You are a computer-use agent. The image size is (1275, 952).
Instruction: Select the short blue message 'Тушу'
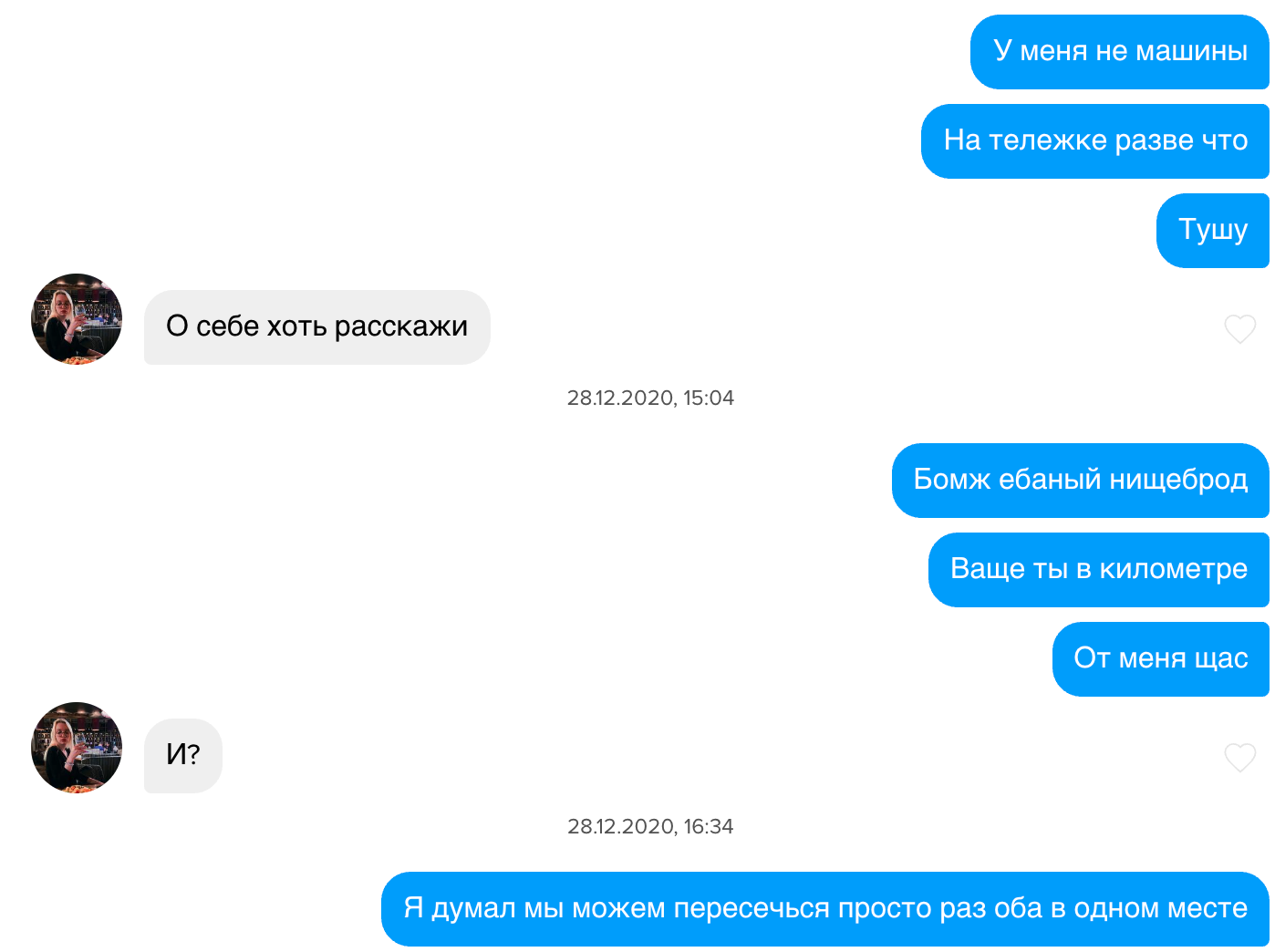coord(1213,231)
